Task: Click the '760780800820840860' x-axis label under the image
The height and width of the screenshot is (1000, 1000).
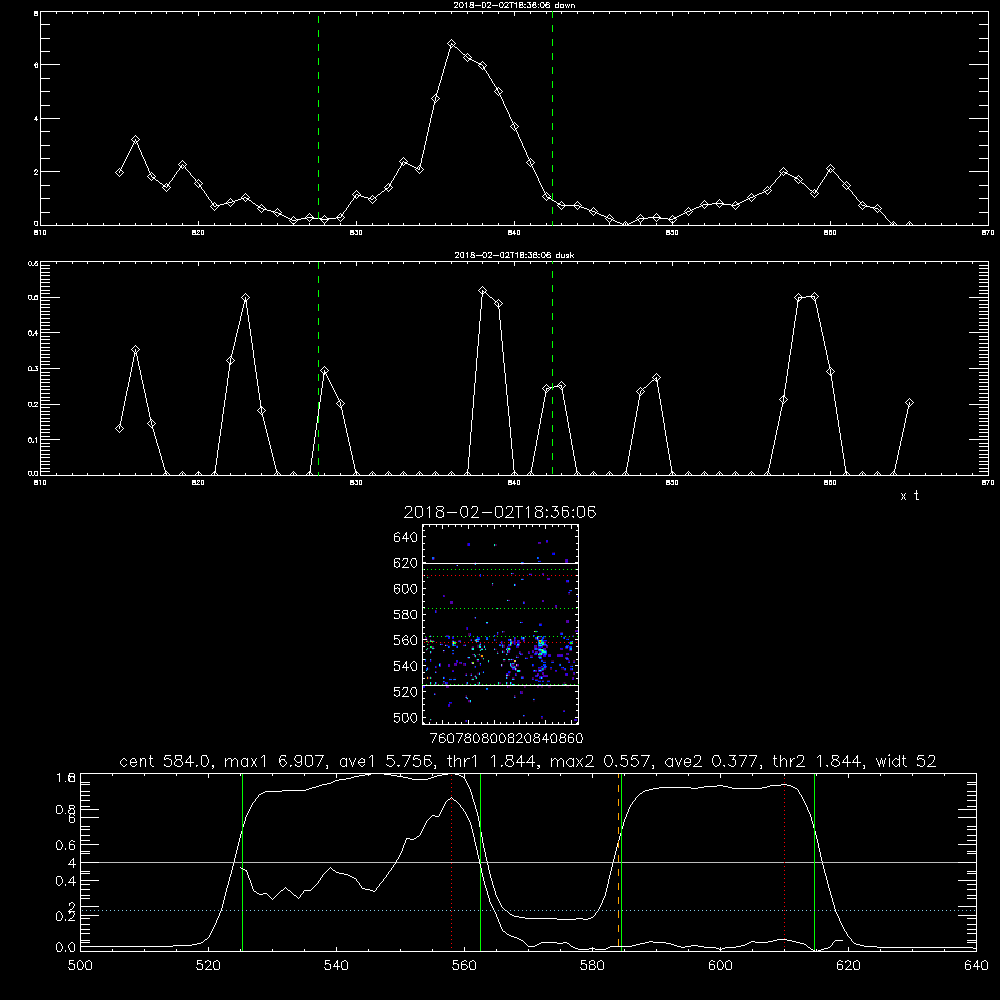Action: (506, 739)
